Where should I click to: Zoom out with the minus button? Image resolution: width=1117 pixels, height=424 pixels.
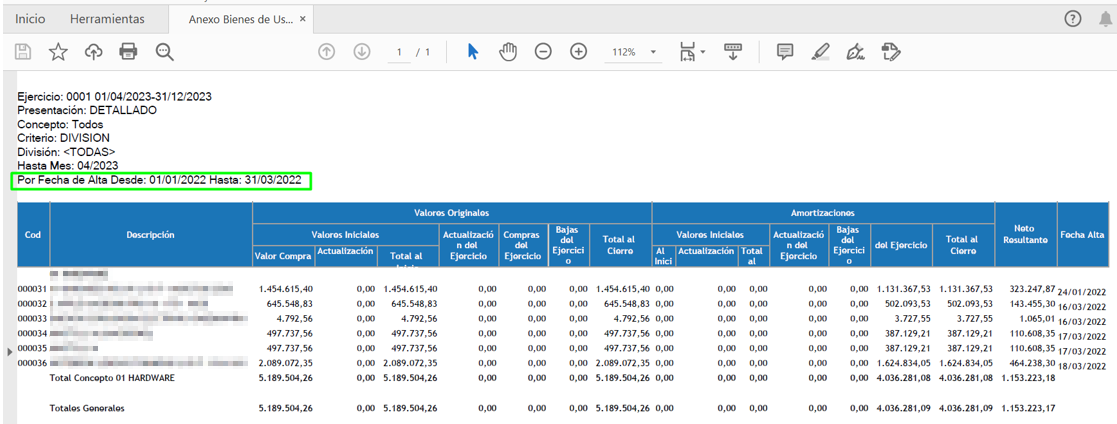(543, 52)
